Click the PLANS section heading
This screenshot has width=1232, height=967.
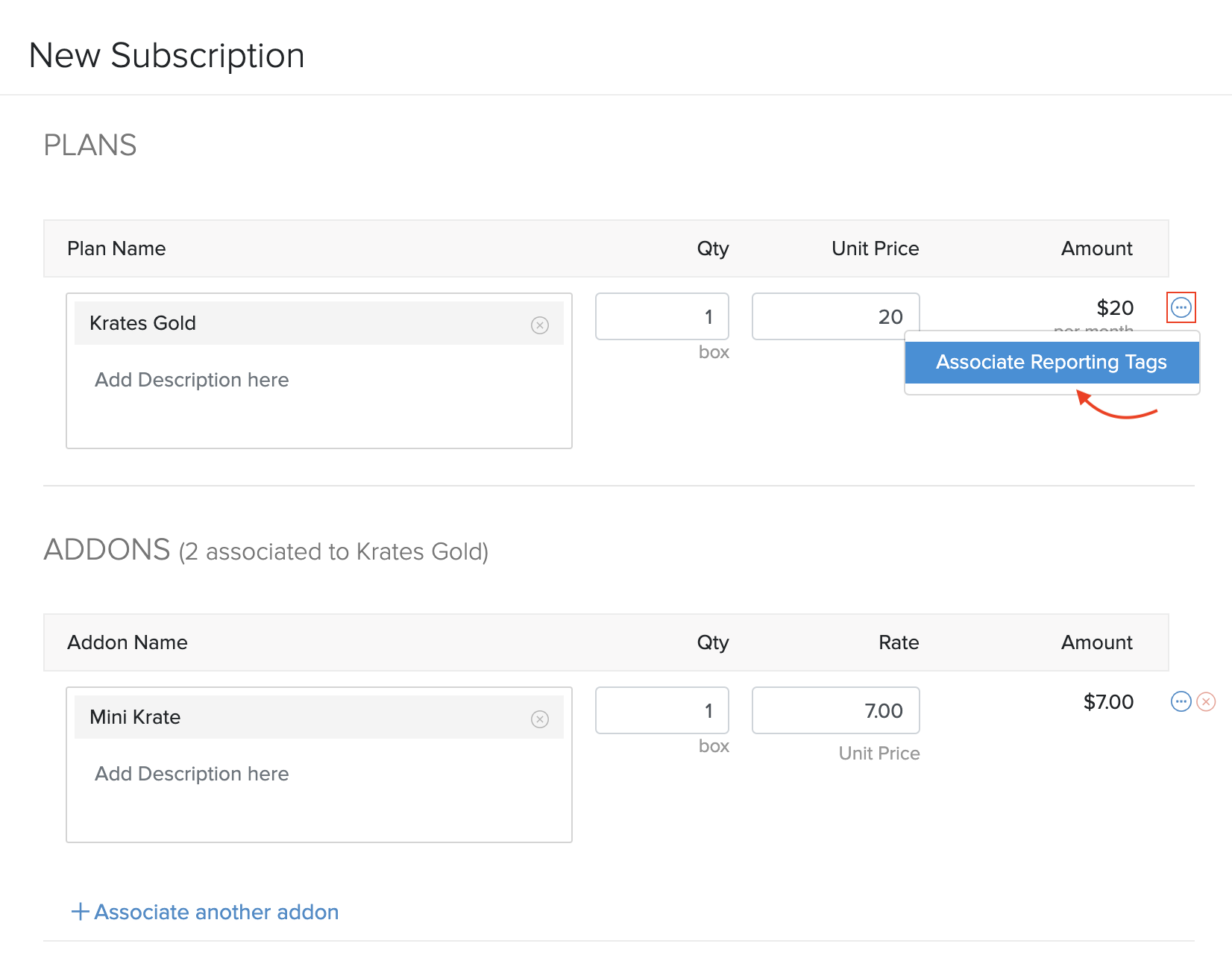(89, 145)
